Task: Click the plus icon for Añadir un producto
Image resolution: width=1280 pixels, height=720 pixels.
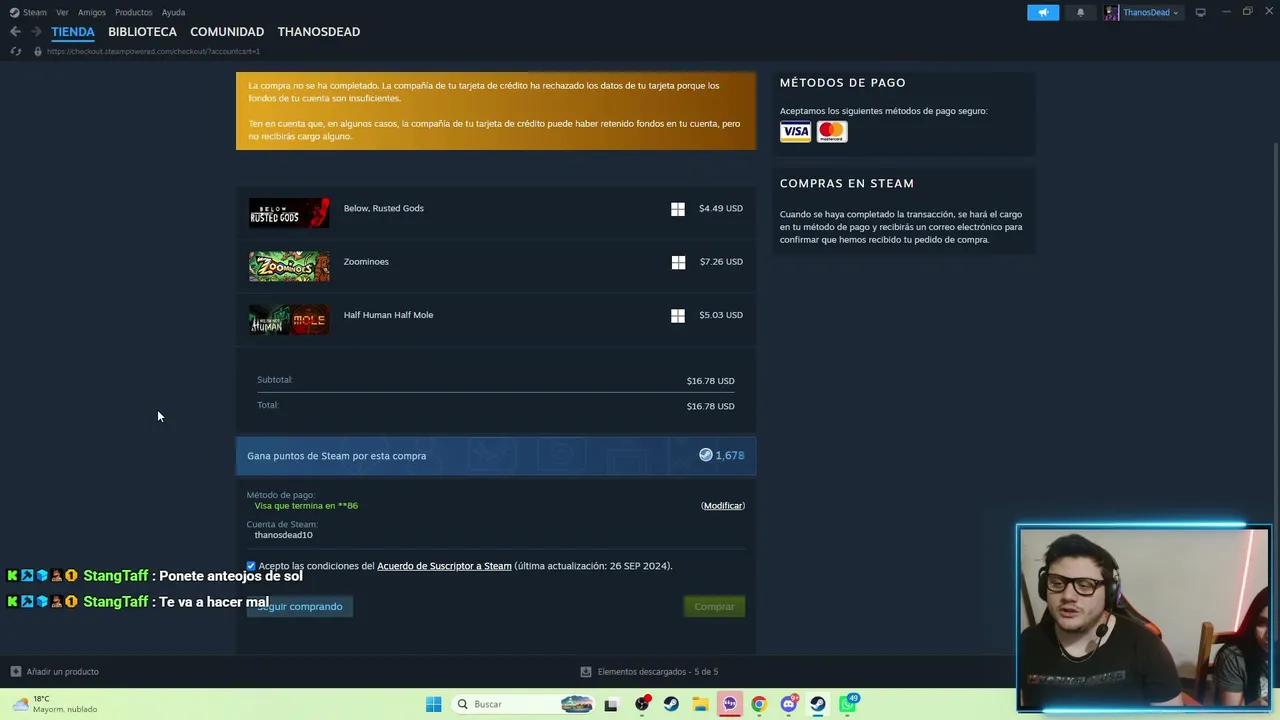Action: [15, 671]
